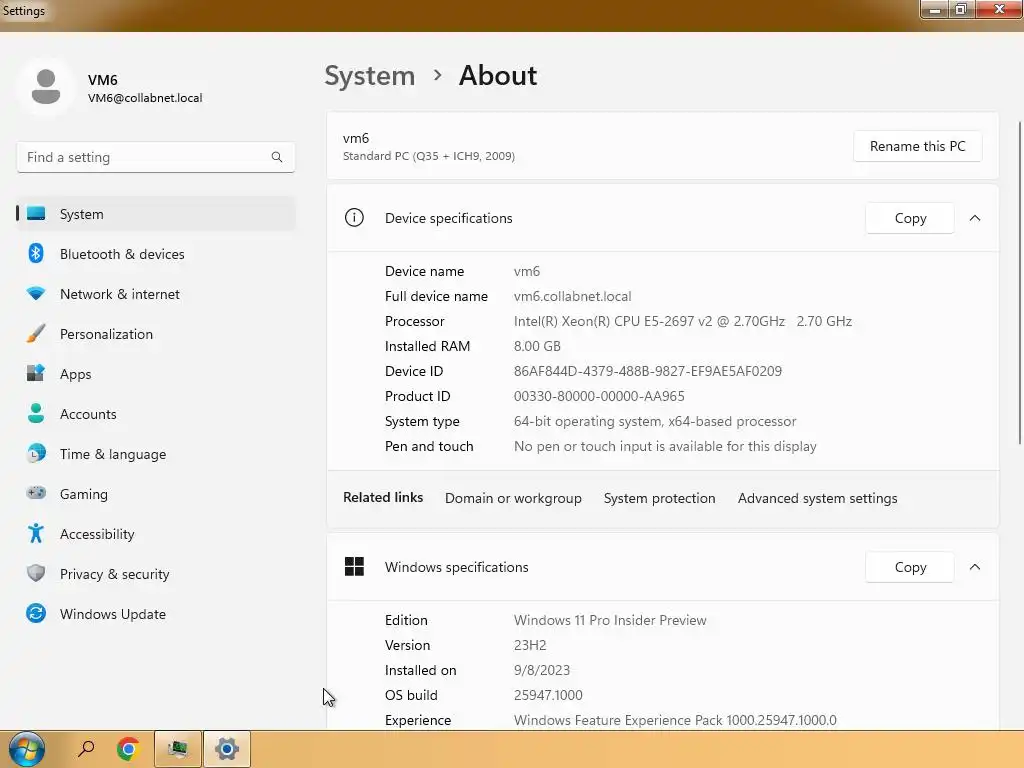Copy the Device specifications

click(910, 218)
